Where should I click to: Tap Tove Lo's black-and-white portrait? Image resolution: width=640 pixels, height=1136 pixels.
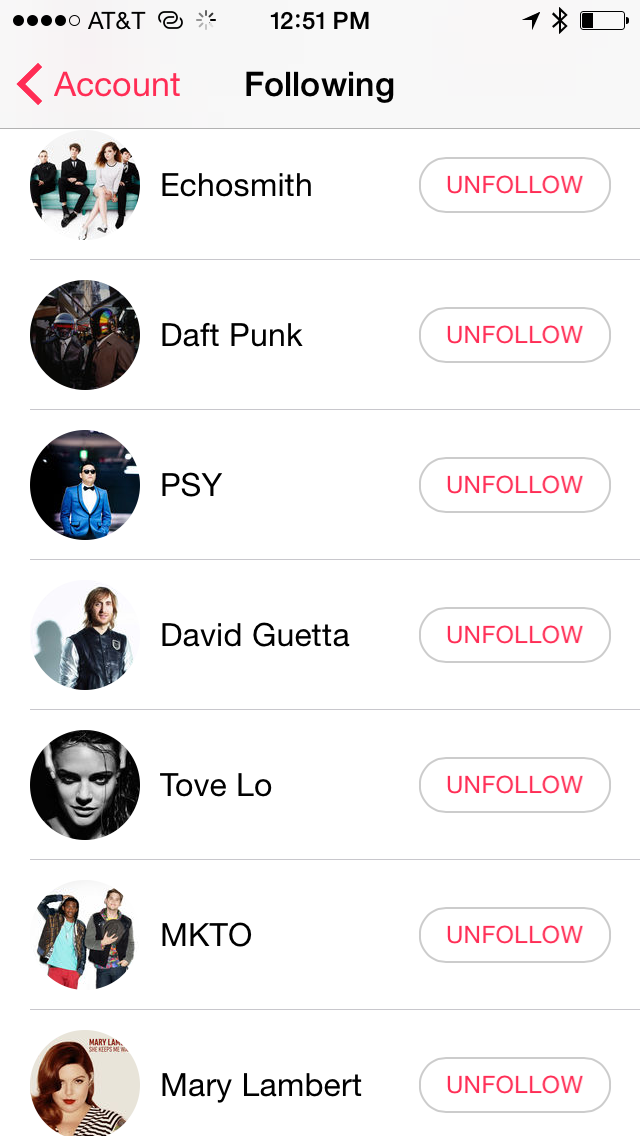85,785
